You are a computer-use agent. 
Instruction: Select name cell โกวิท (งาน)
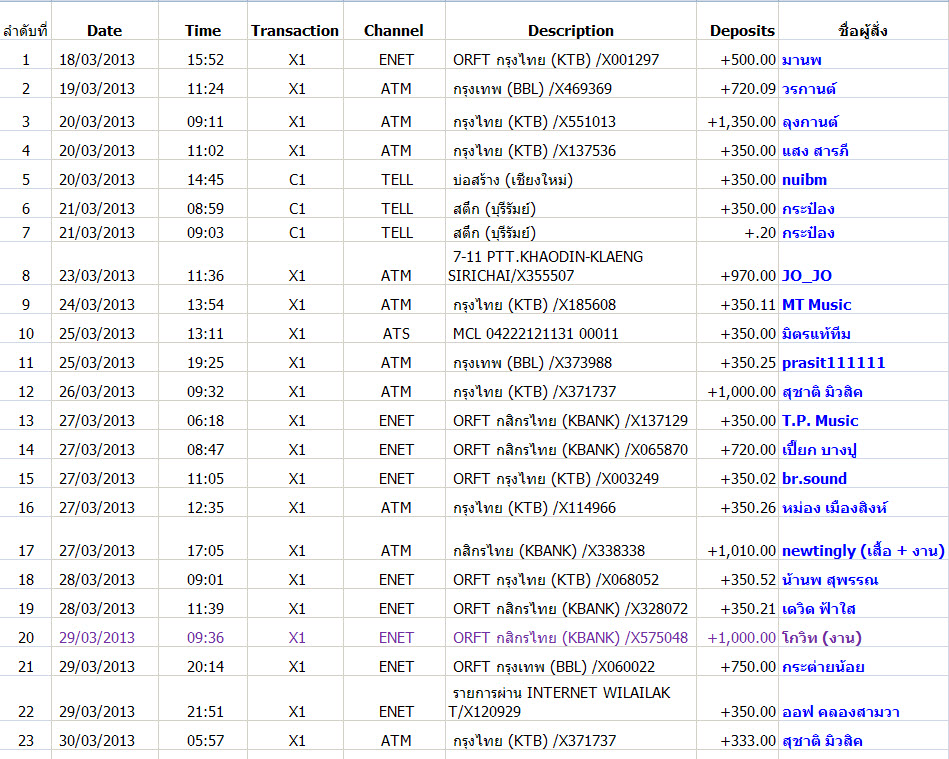tap(821, 638)
